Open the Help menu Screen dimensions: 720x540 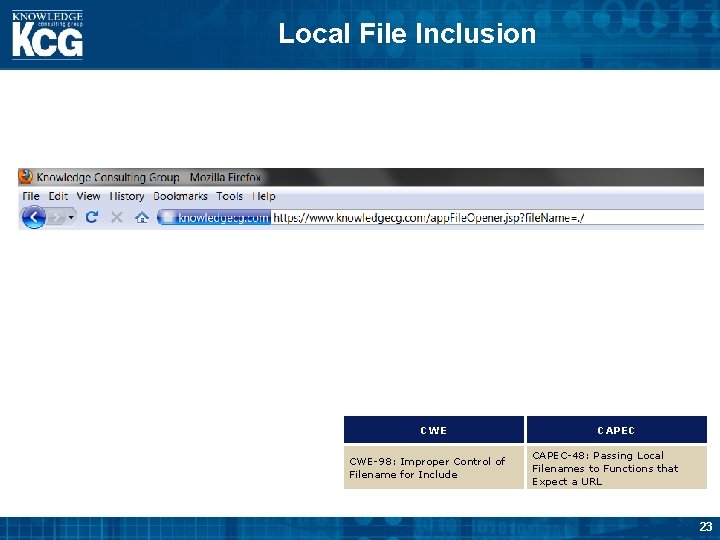pyautogui.click(x=264, y=196)
